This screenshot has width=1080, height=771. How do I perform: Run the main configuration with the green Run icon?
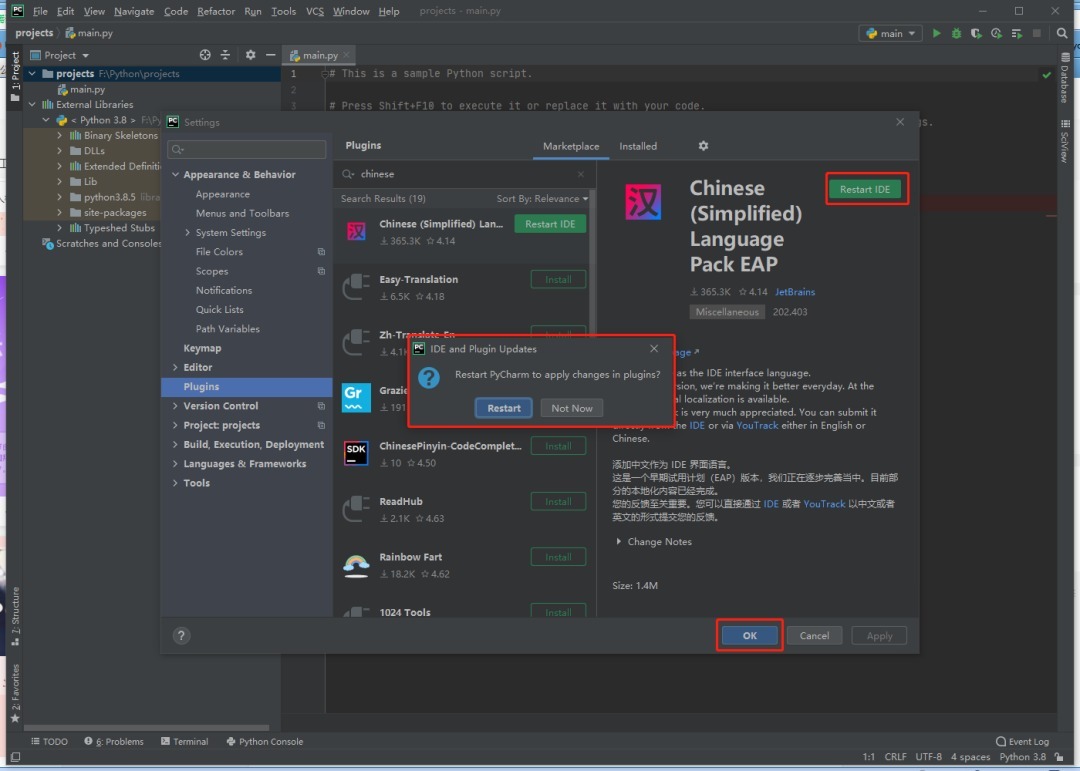(936, 33)
